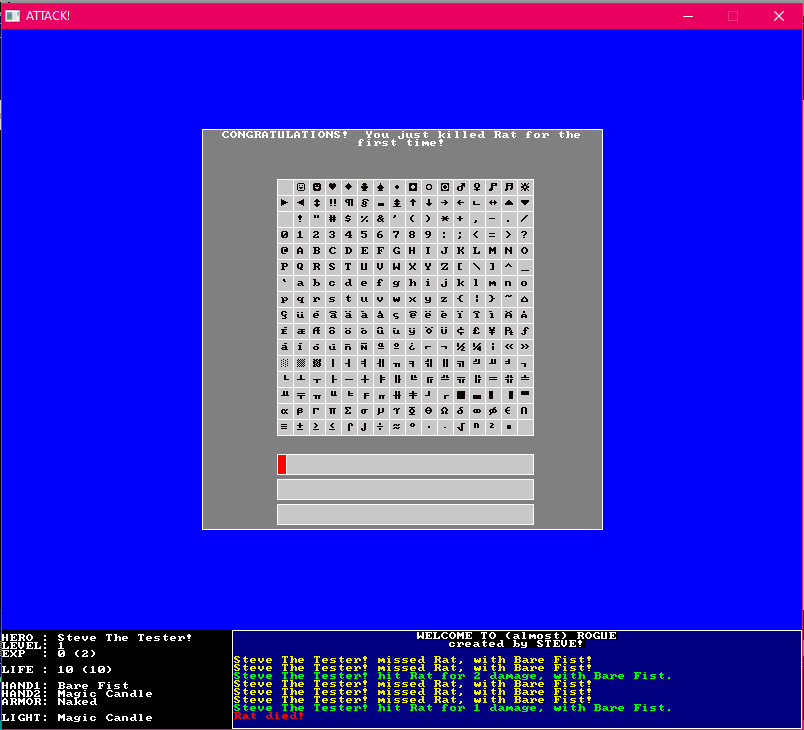Image resolution: width=804 pixels, height=730 pixels.
Task: Pick the smiley face glyph in top row
Action: pyautogui.click(x=301, y=187)
